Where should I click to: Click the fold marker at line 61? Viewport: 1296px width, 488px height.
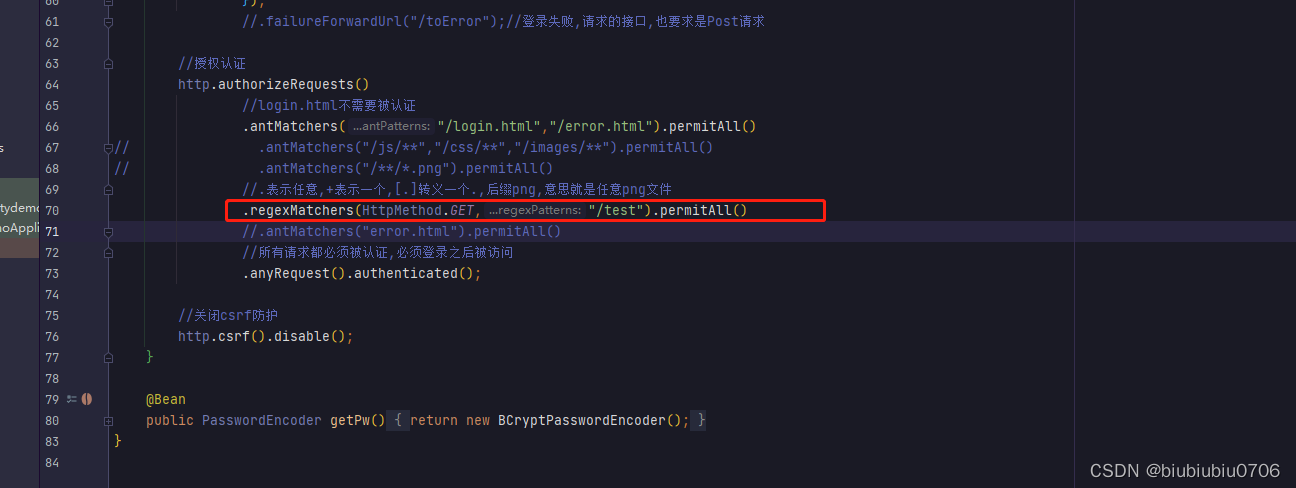click(109, 21)
